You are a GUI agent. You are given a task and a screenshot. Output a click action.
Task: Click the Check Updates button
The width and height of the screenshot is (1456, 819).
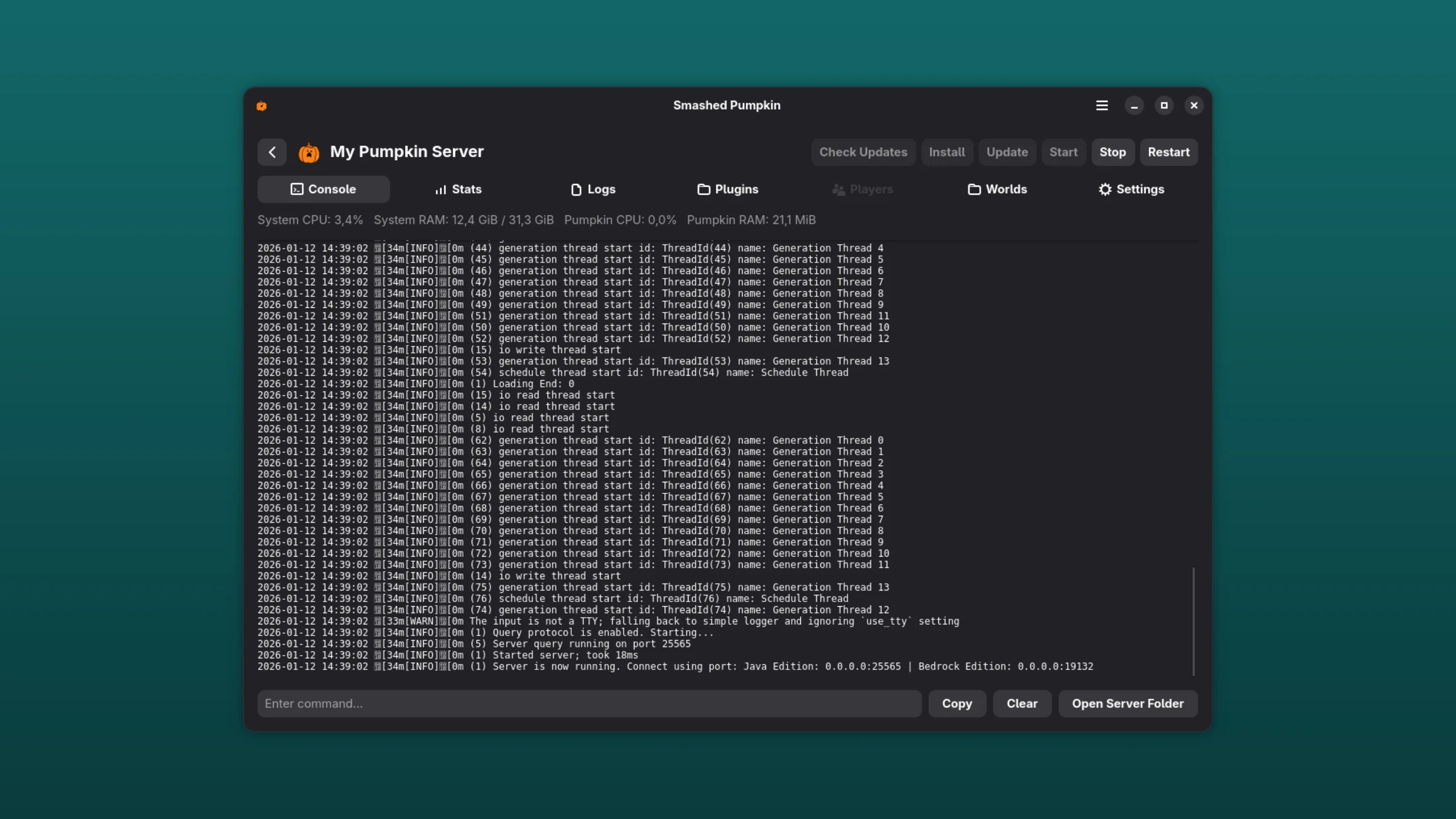pyautogui.click(x=863, y=152)
